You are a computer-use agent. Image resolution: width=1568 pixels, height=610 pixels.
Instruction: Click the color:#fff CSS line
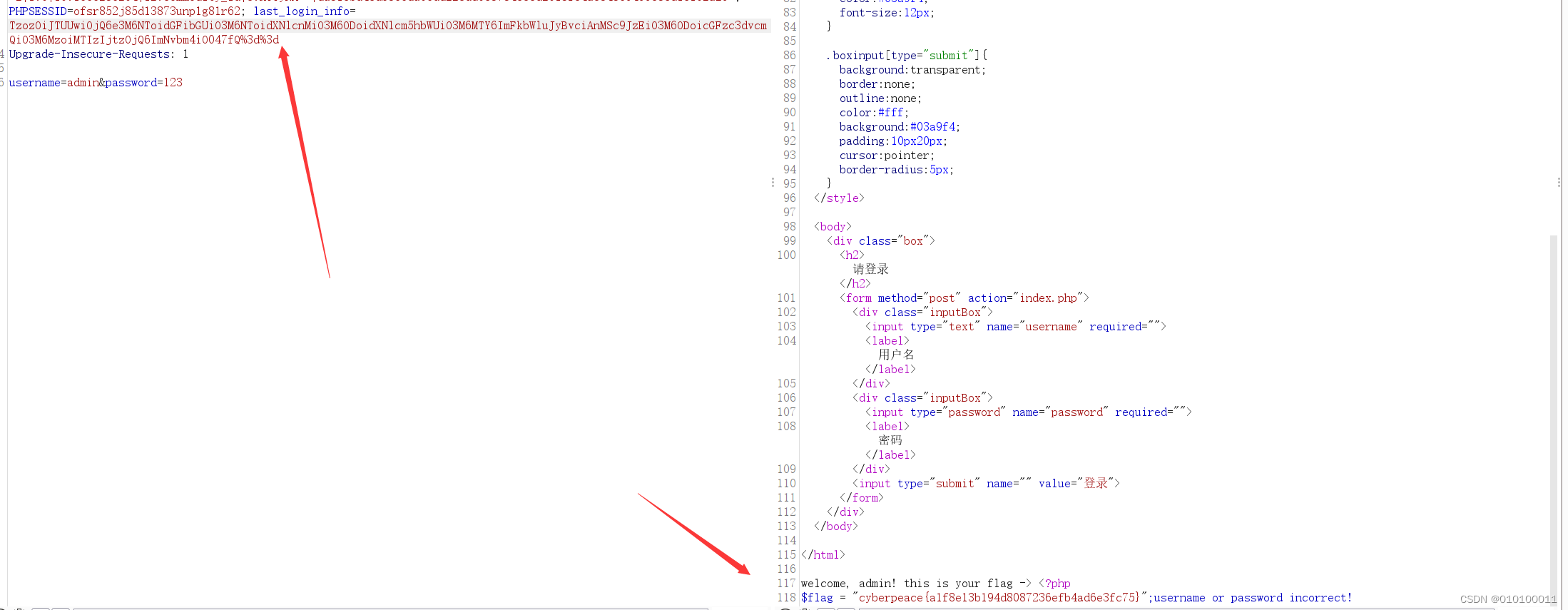pyautogui.click(x=874, y=113)
